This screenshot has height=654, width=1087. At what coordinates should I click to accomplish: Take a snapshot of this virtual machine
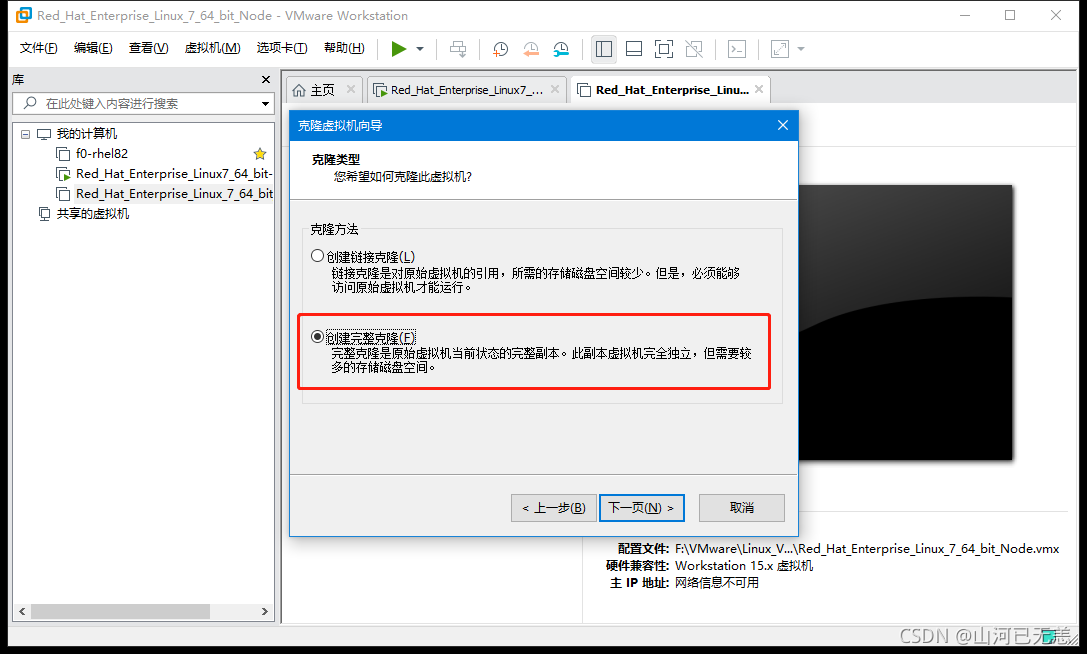click(500, 49)
